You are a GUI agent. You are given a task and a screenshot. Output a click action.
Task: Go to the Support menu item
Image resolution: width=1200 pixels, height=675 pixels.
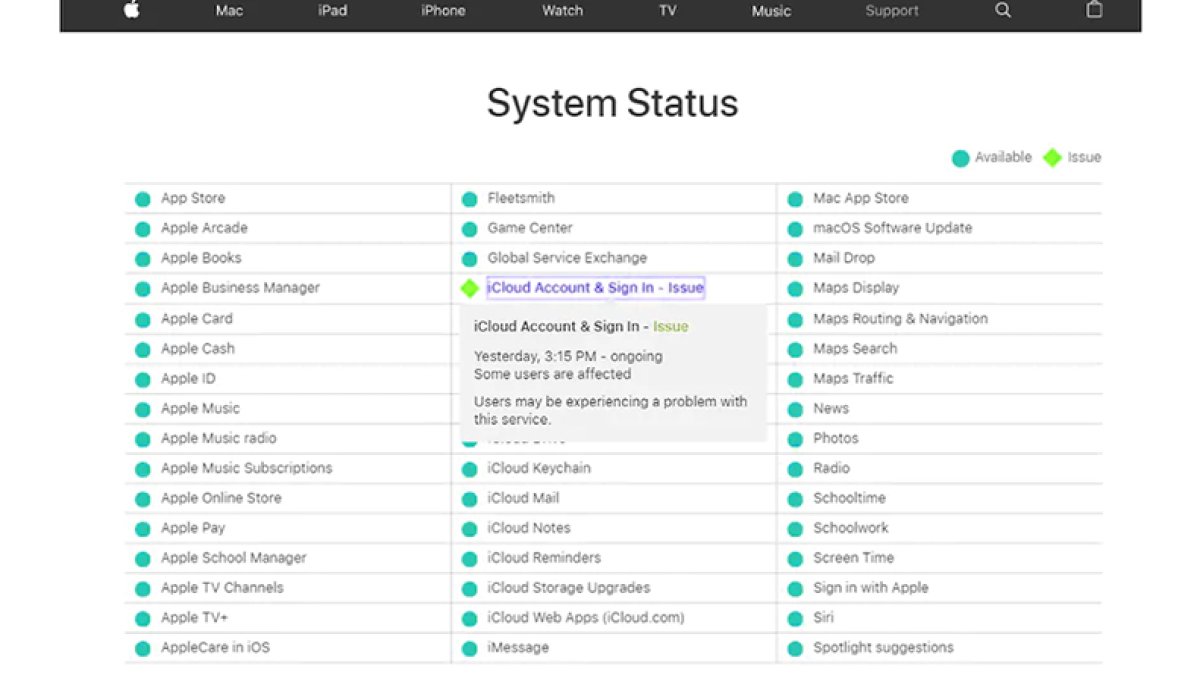click(x=892, y=11)
